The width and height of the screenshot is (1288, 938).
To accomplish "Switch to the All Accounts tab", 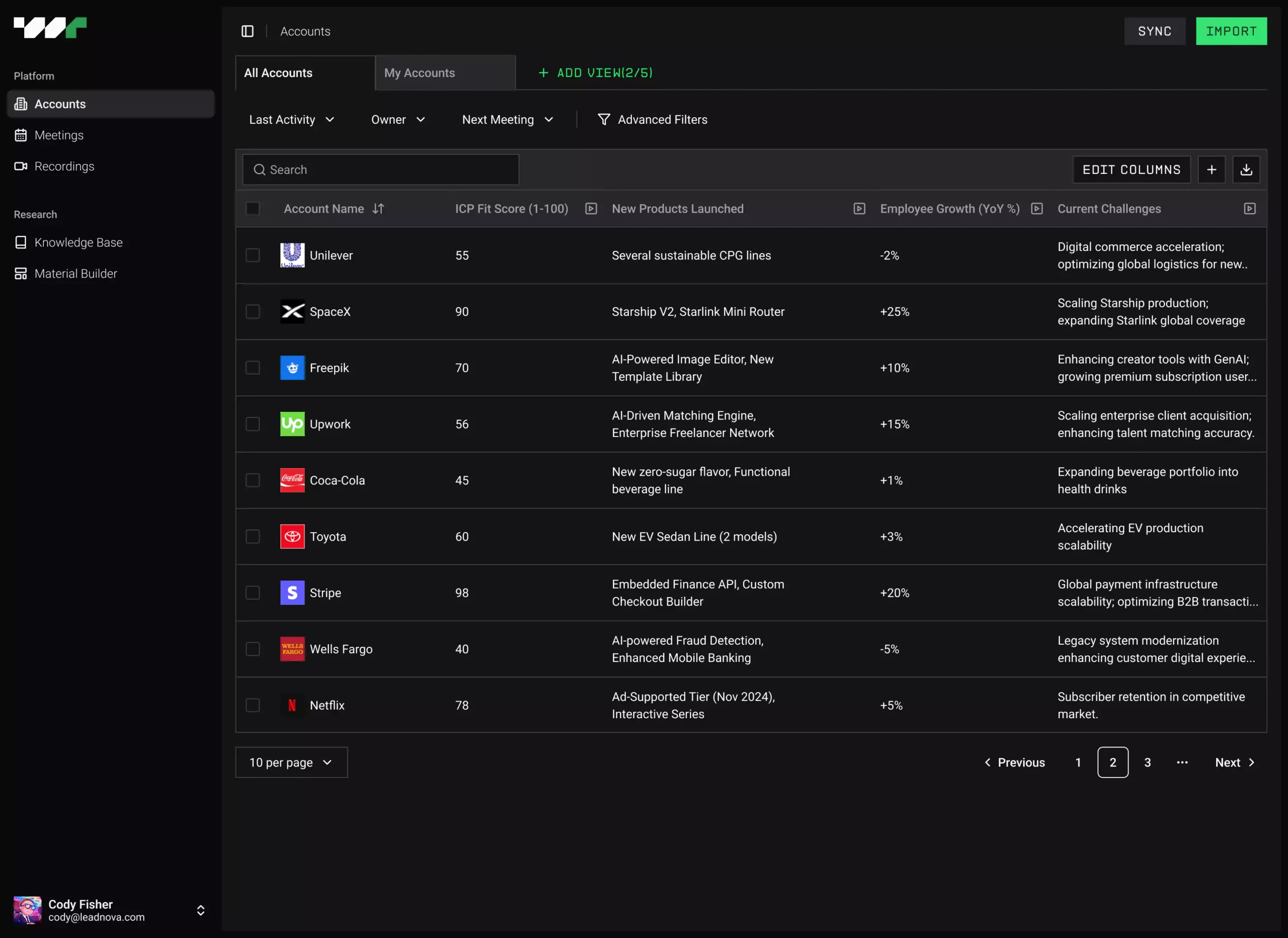I will point(305,73).
